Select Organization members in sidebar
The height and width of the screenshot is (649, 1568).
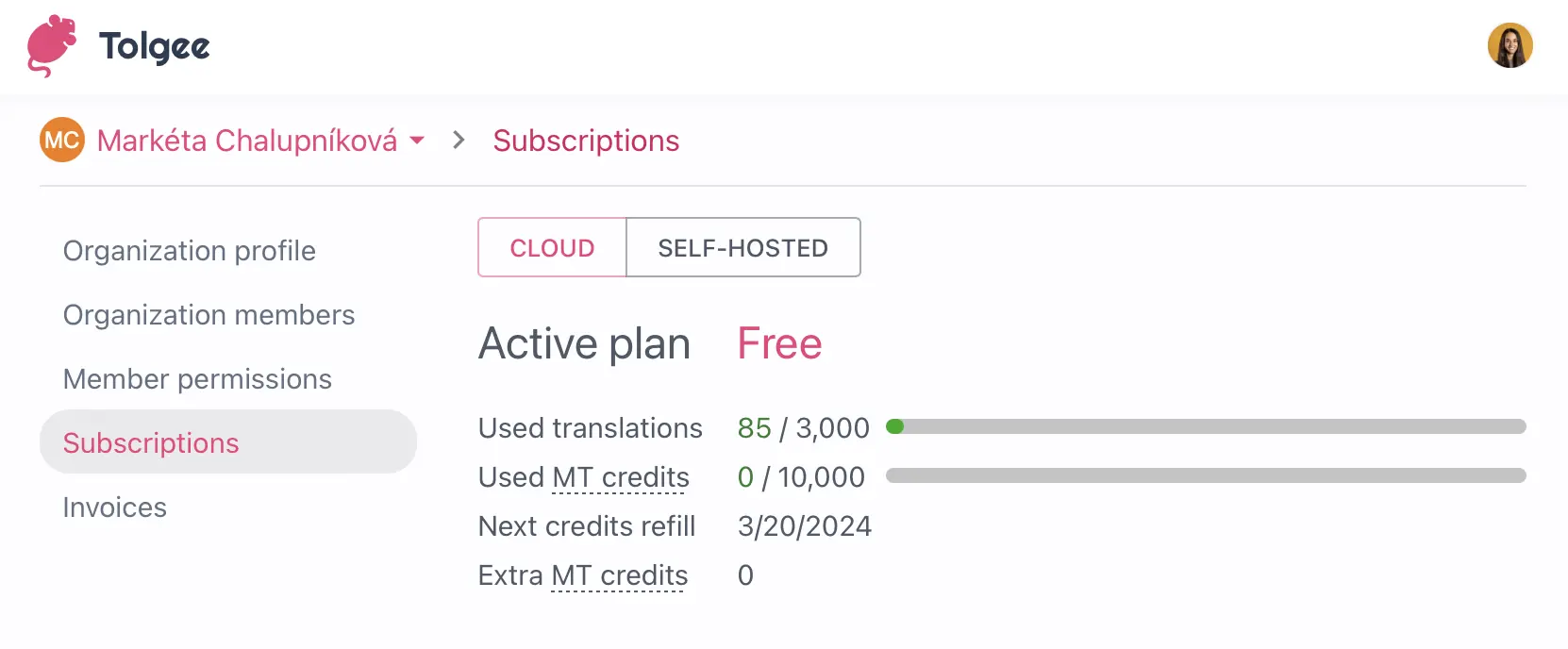209,314
